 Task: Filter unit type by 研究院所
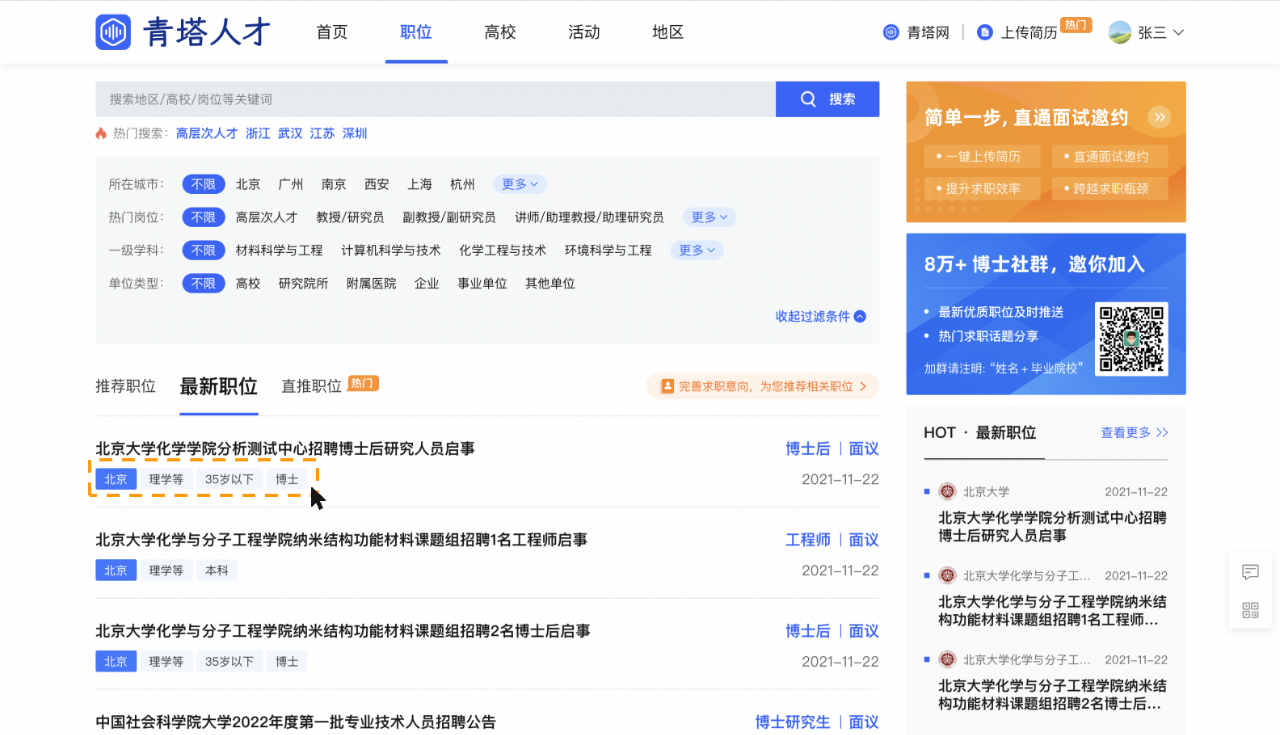click(x=303, y=283)
